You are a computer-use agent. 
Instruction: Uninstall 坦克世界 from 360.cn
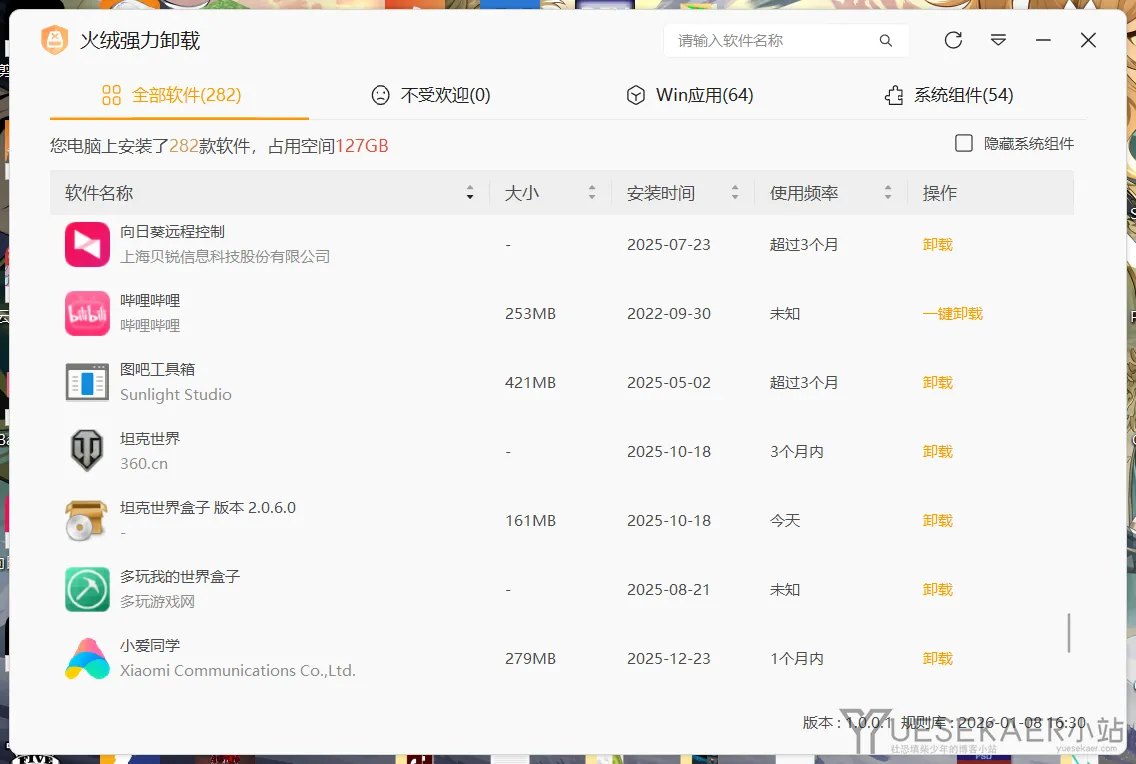click(937, 451)
